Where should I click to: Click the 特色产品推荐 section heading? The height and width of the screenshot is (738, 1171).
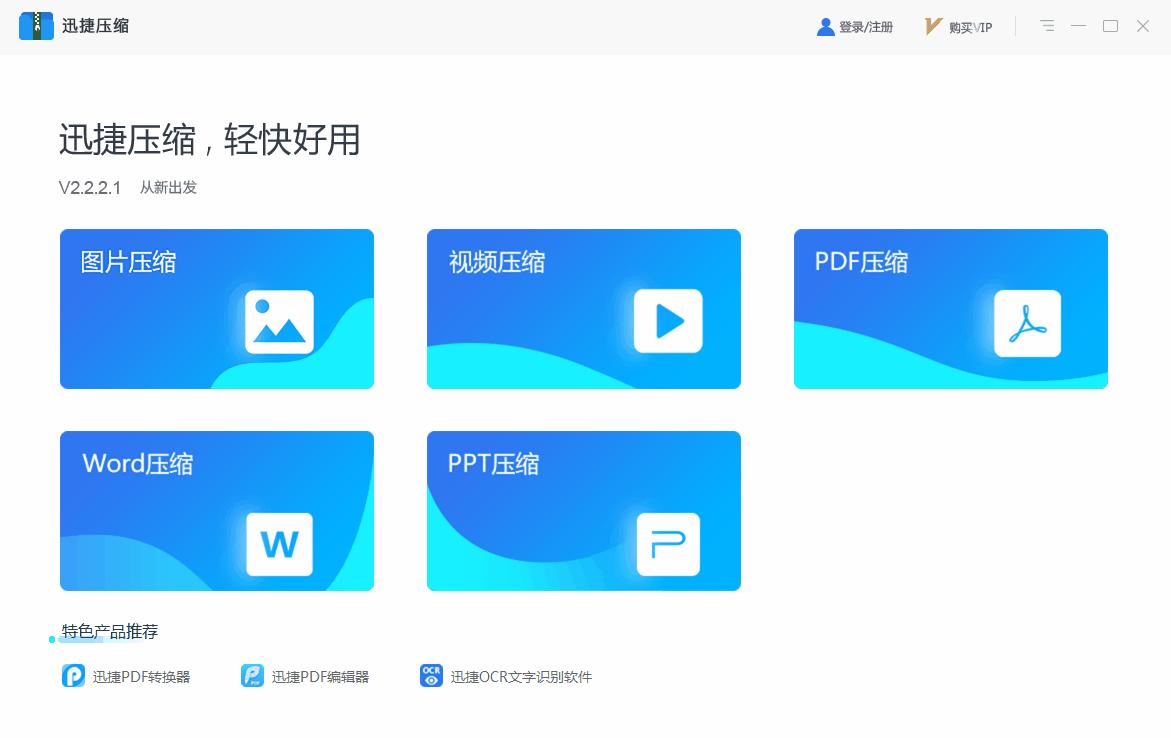(112, 631)
